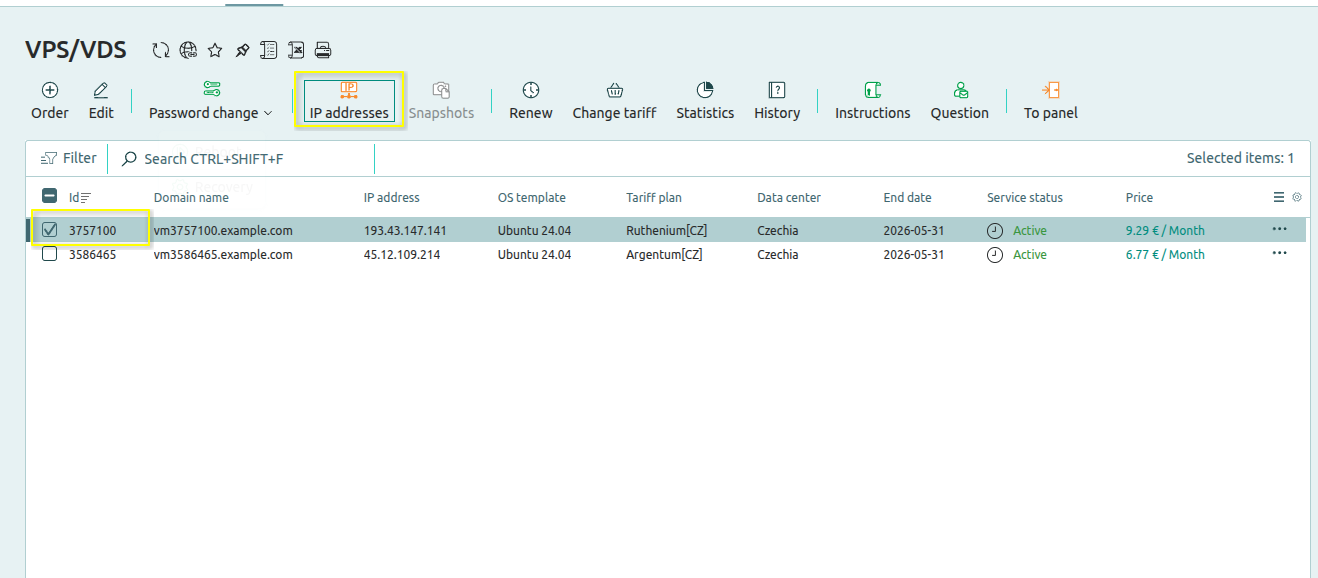1318x578 pixels.
Task: Open three-dot menu for Ruthenium[CZ] row
Action: [x=1279, y=230]
